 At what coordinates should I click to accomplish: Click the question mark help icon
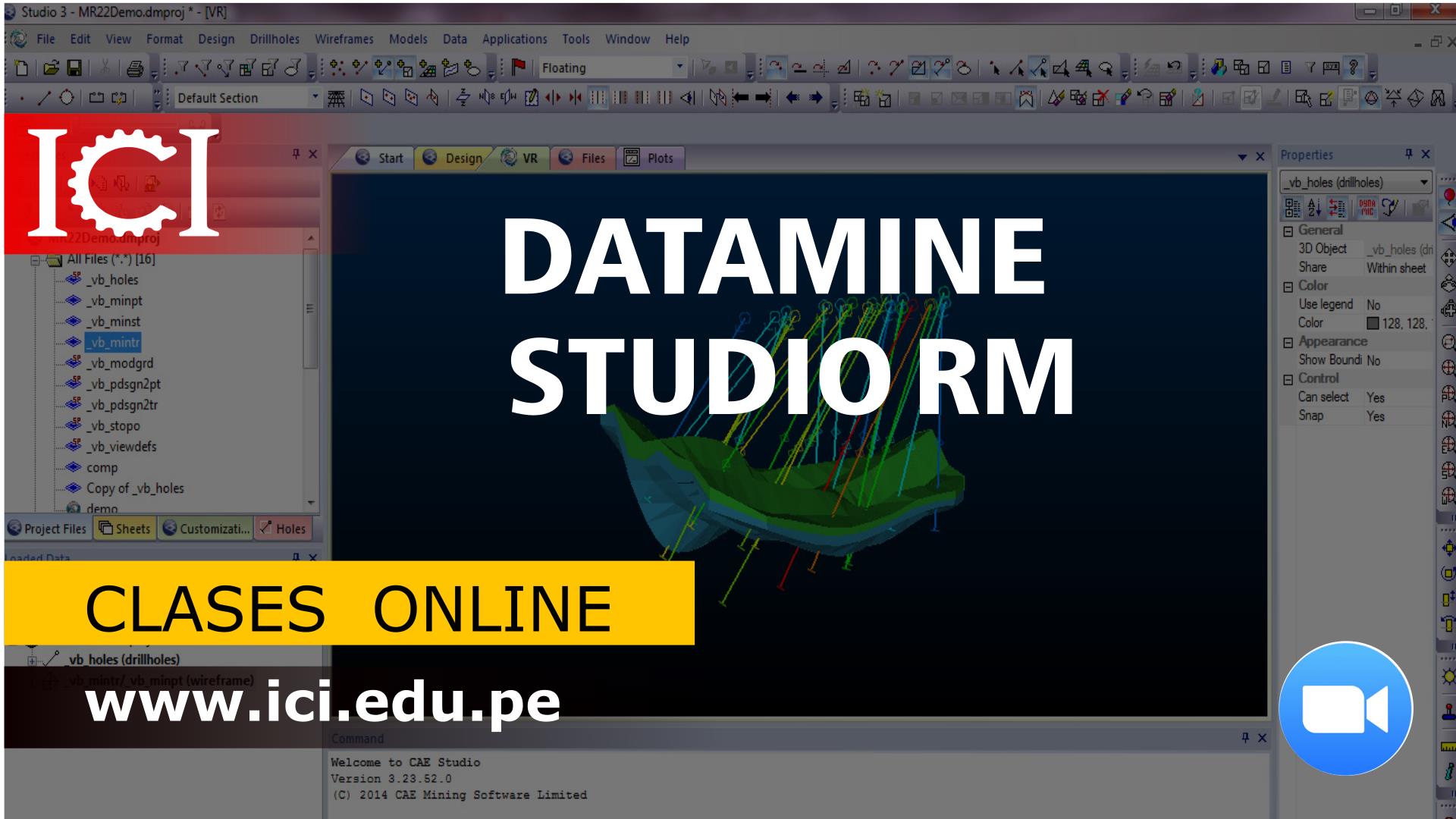1354,67
